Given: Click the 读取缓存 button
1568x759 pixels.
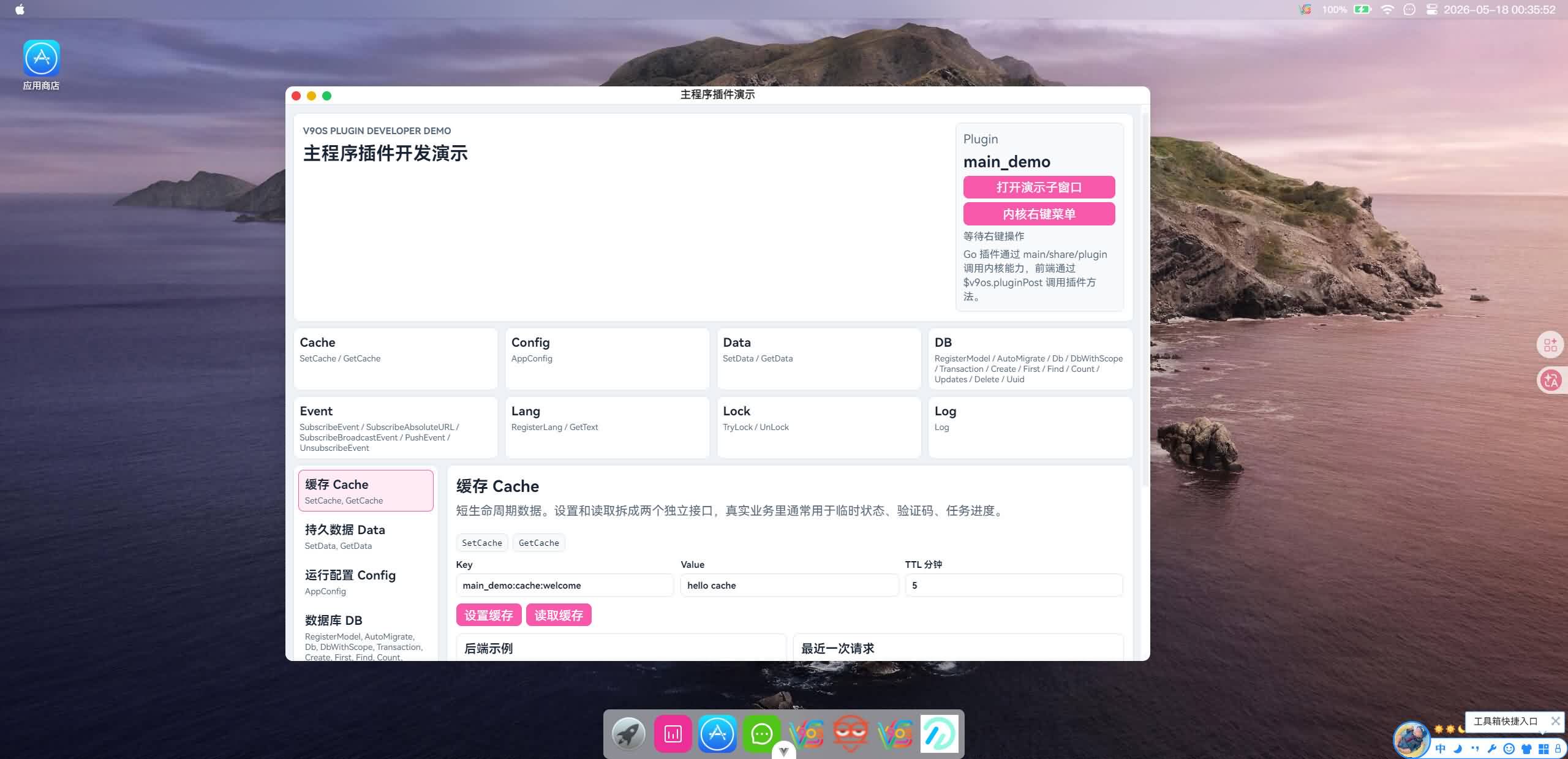Looking at the screenshot, I should pyautogui.click(x=559, y=615).
